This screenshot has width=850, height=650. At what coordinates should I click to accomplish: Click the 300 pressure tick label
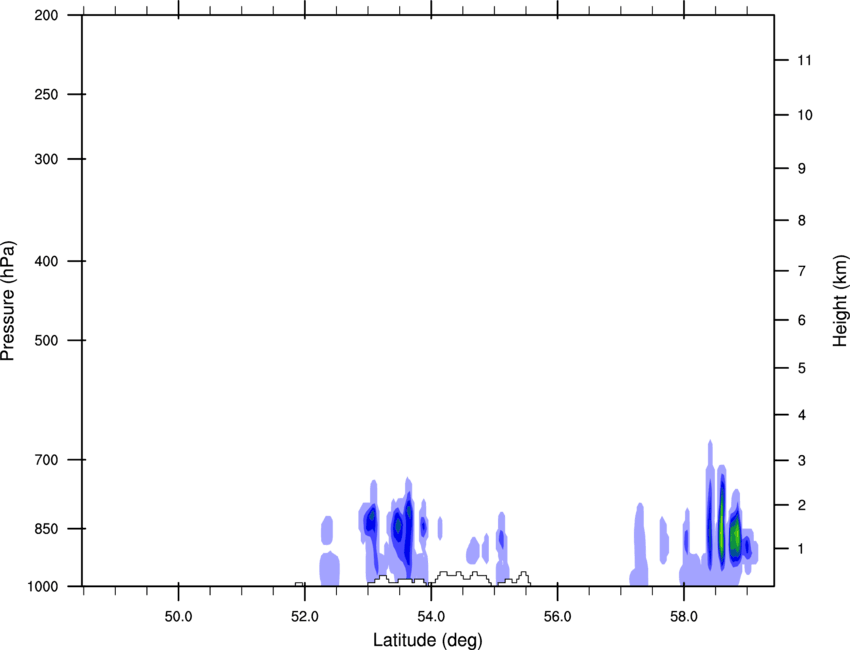pyautogui.click(x=46, y=159)
